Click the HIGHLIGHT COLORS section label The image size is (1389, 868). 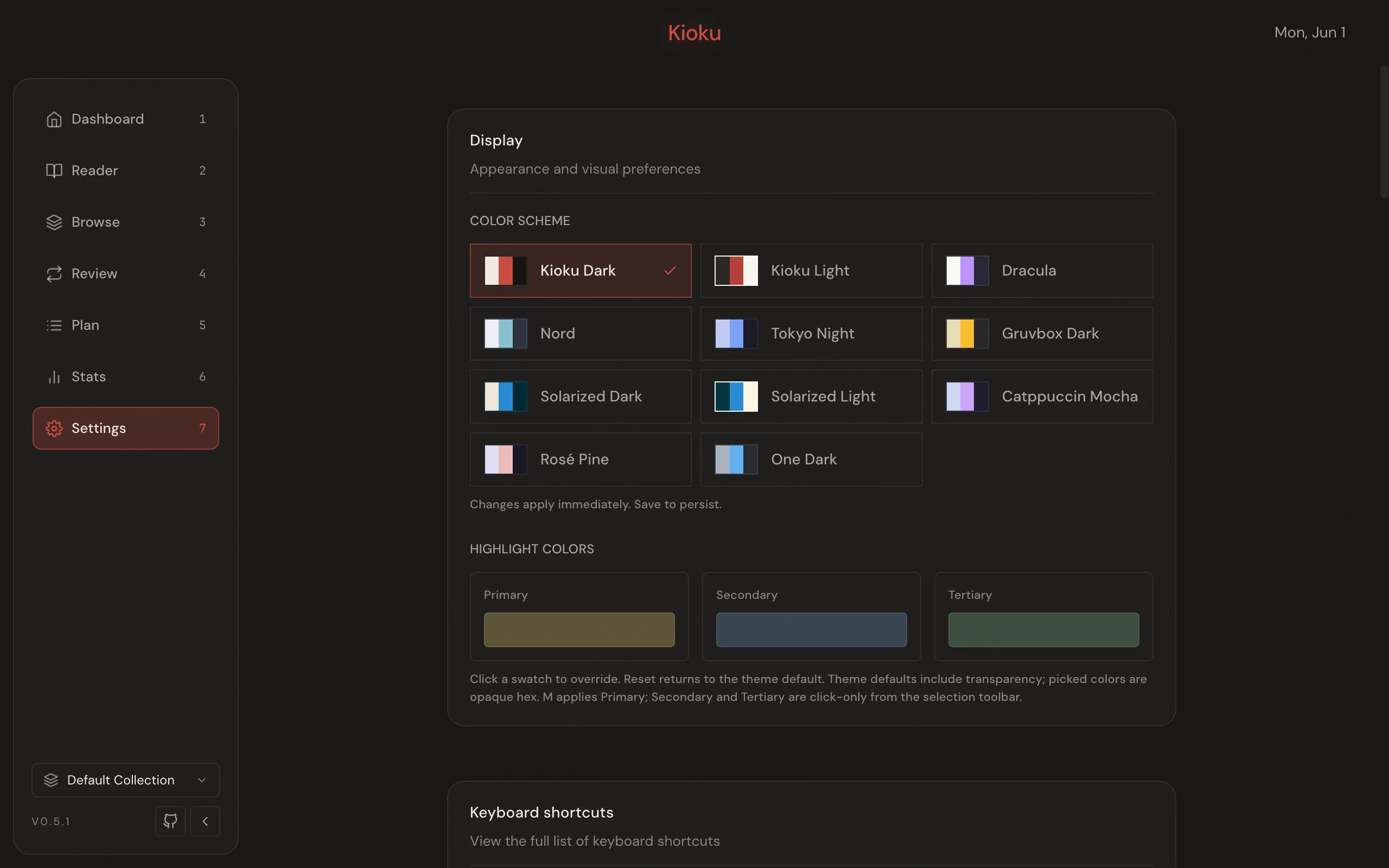[532, 549]
